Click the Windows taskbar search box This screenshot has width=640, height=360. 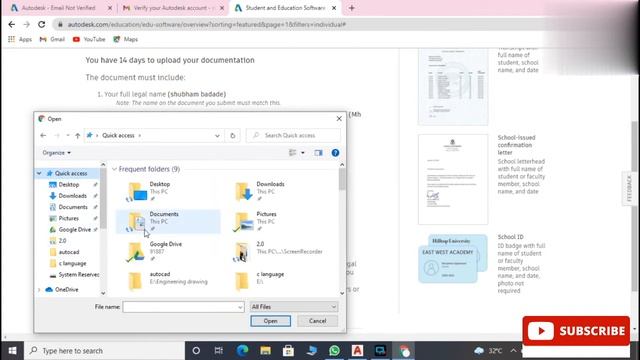(104, 351)
